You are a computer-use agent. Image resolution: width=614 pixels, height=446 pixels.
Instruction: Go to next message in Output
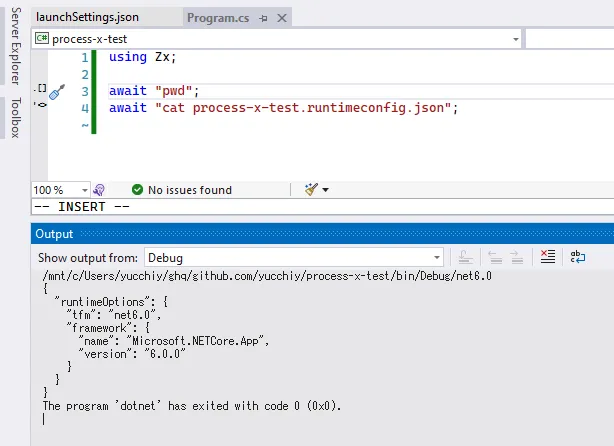tap(516, 257)
